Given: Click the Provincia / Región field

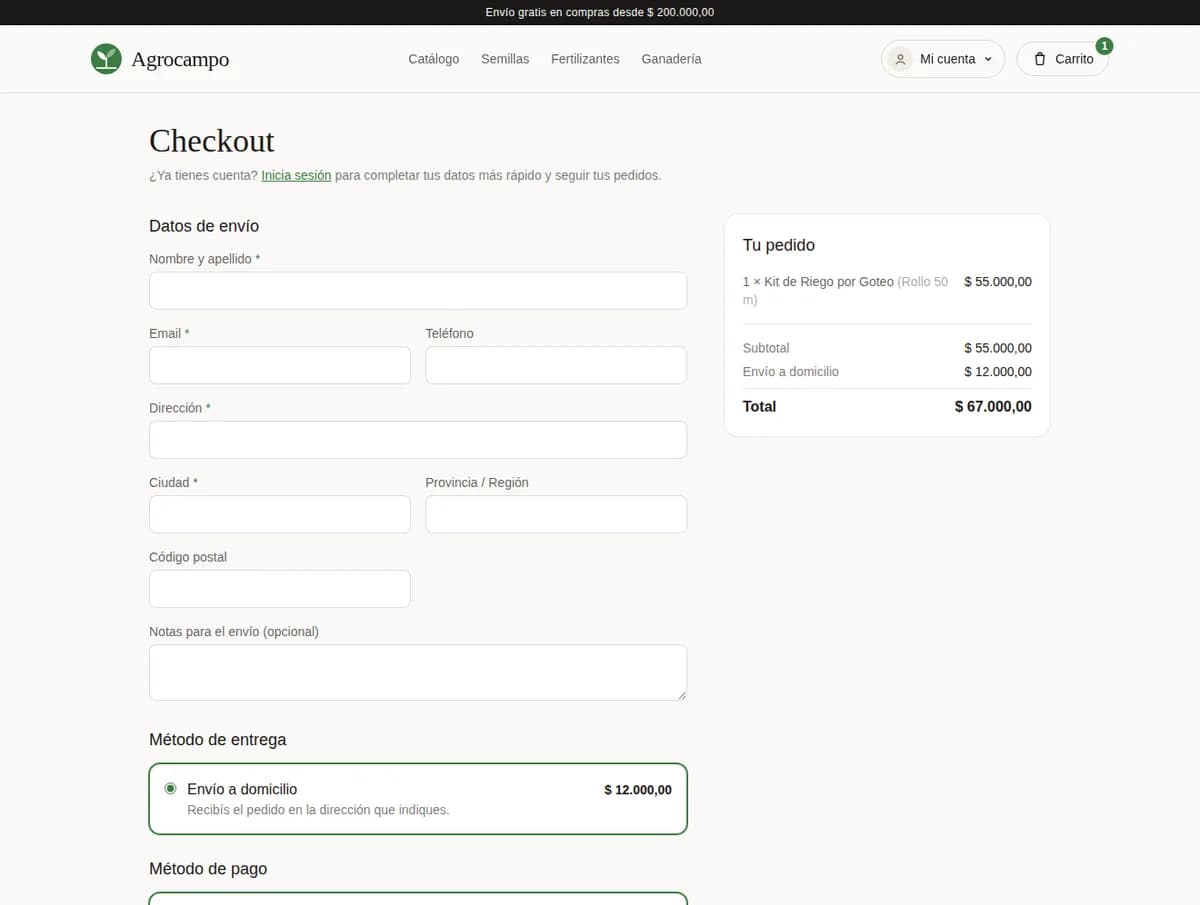Looking at the screenshot, I should pyautogui.click(x=556, y=514).
